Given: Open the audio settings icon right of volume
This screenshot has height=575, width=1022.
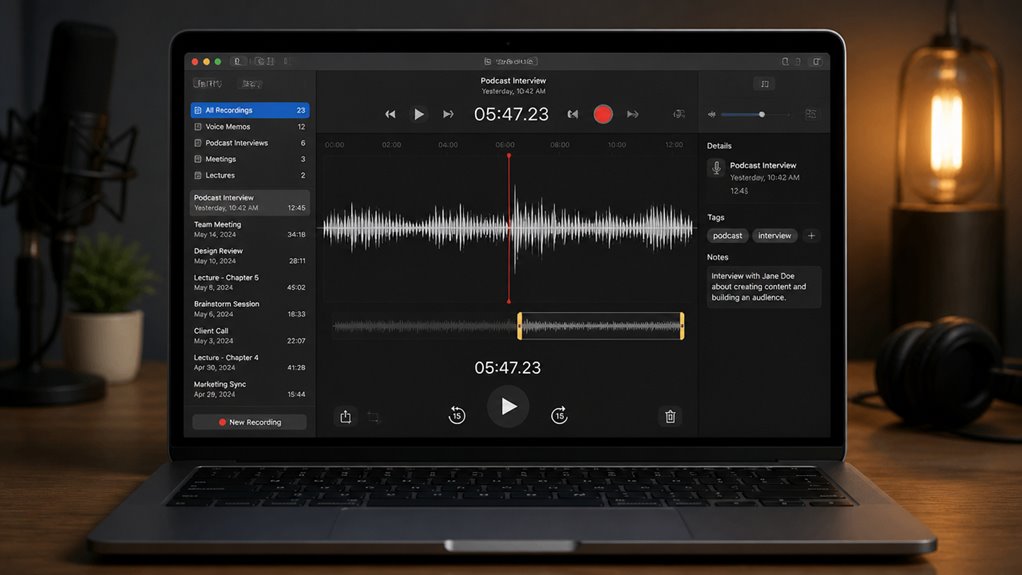Looking at the screenshot, I should pos(811,114).
